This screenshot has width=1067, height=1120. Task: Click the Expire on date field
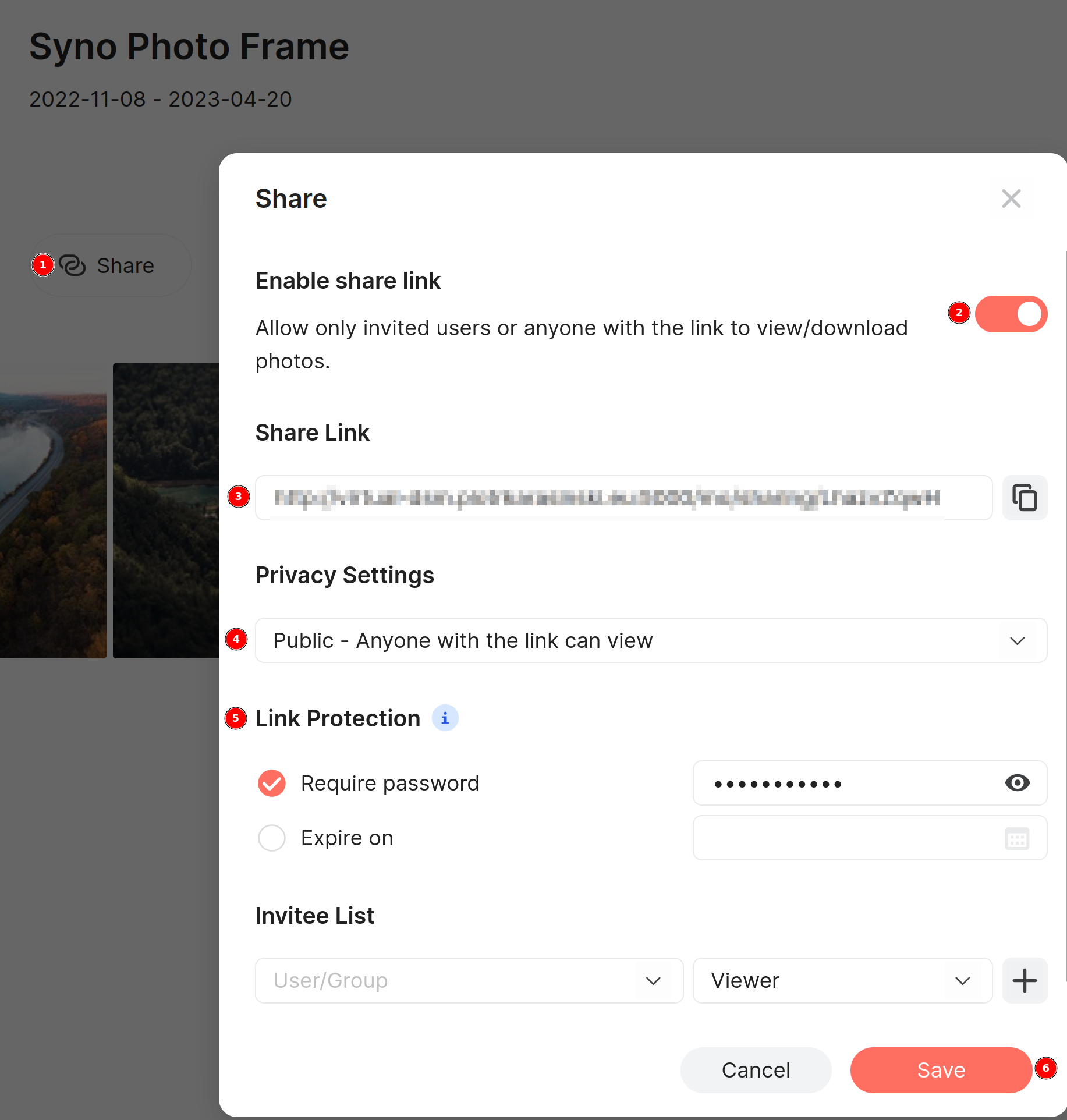870,838
